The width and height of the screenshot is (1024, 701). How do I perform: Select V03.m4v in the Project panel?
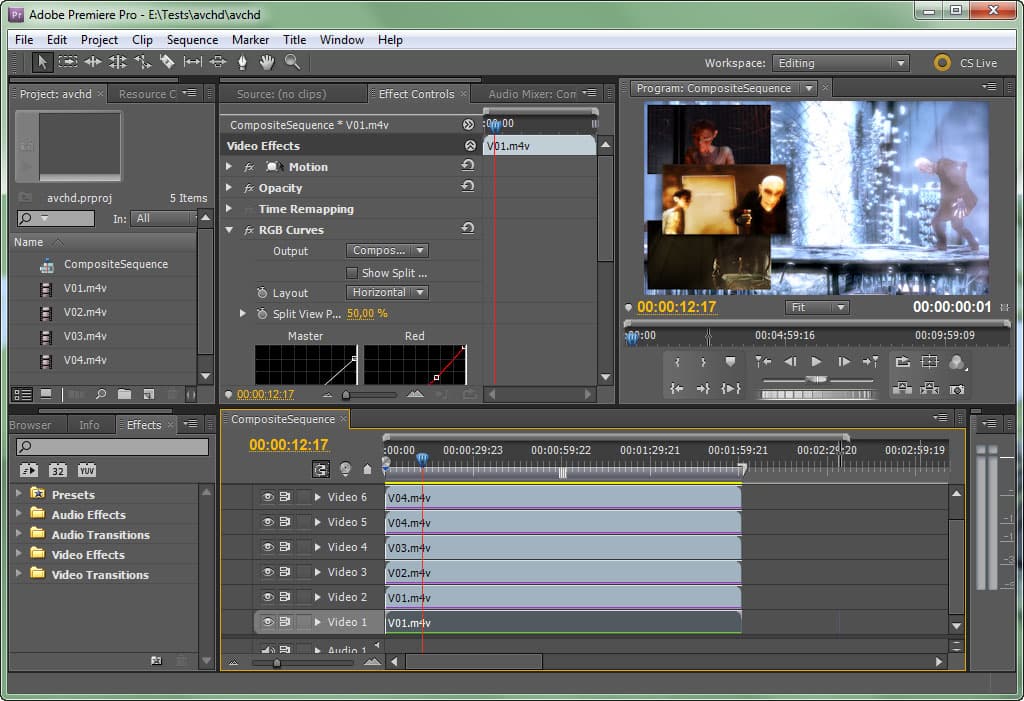[x=85, y=336]
